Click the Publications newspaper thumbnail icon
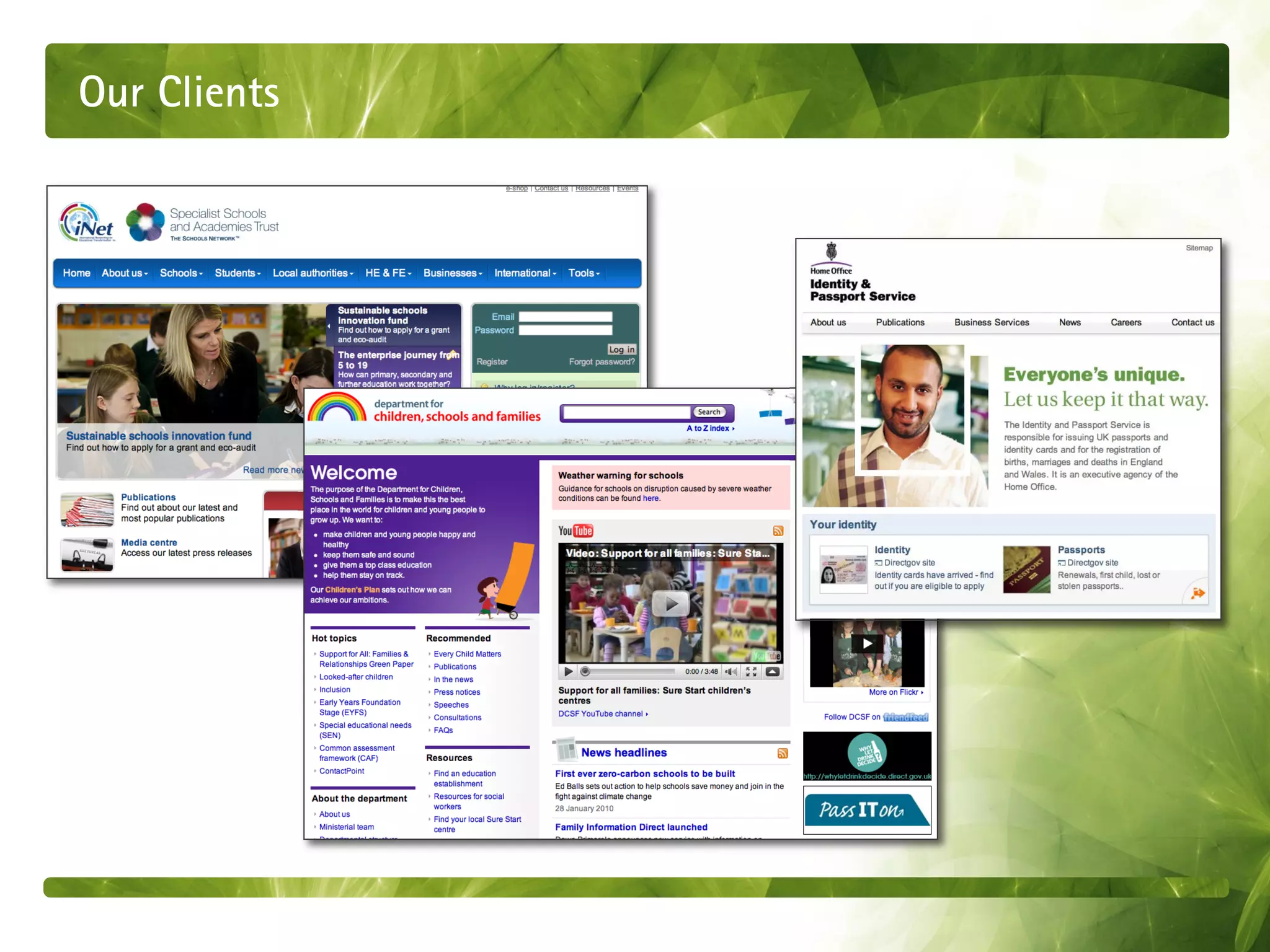This screenshot has height=952, width=1270. click(87, 510)
